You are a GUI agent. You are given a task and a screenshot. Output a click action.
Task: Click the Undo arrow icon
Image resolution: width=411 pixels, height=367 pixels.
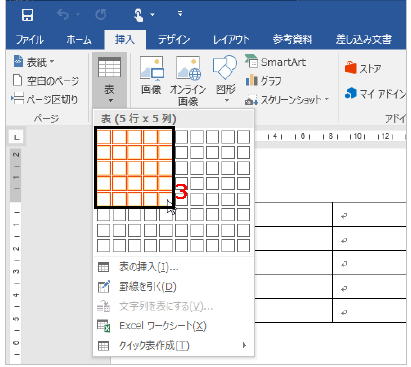point(63,15)
